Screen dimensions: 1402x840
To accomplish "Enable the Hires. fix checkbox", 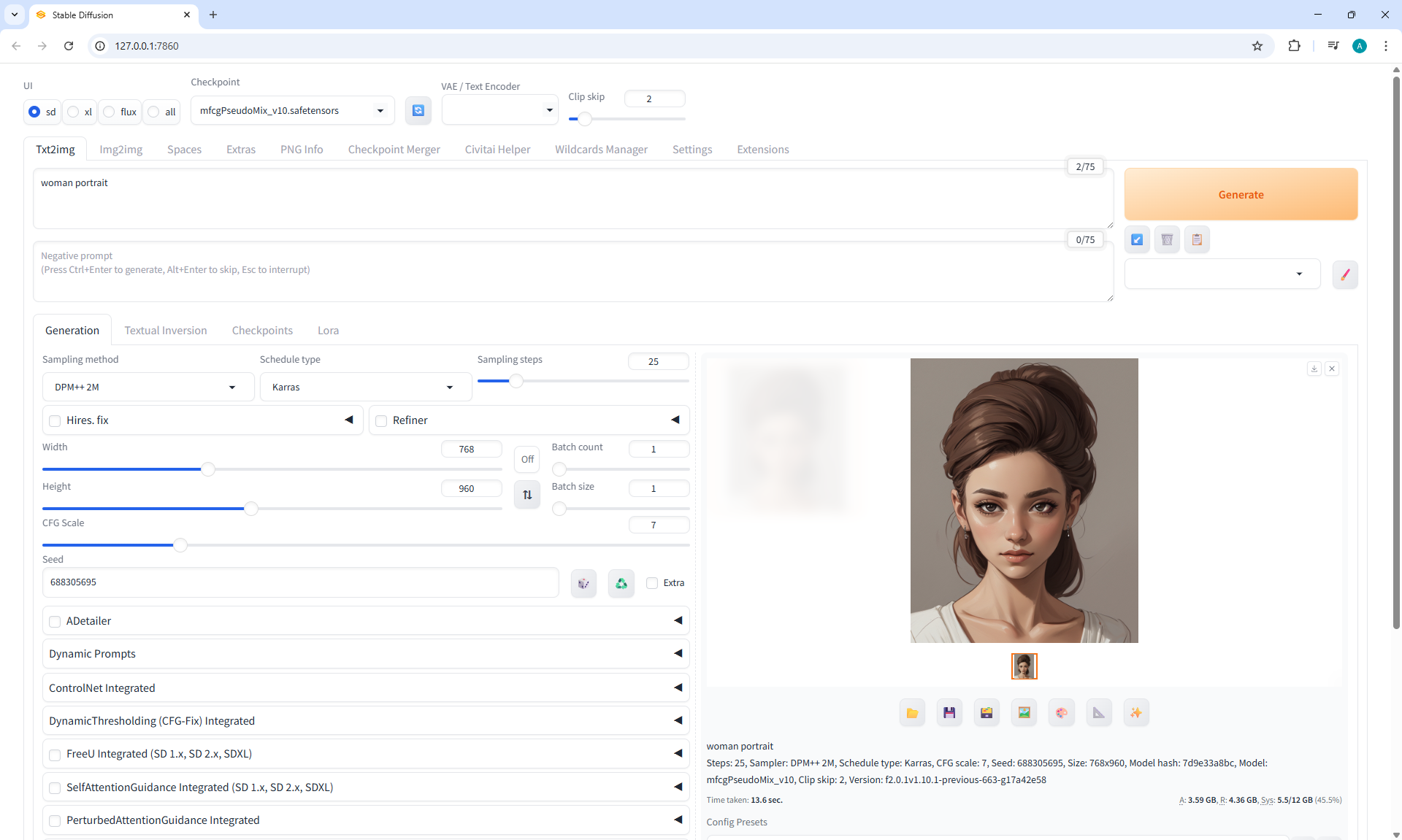I will tap(55, 420).
